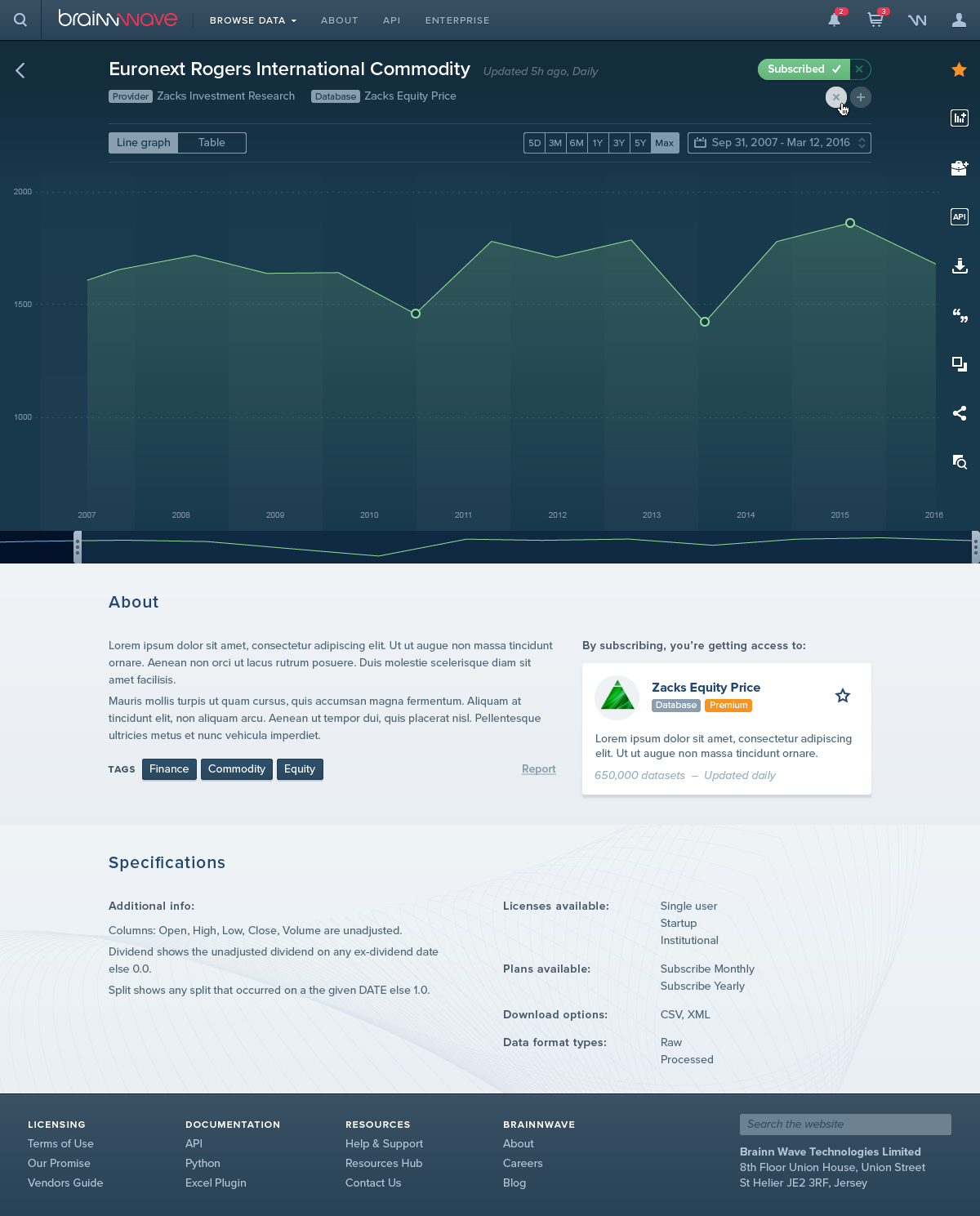This screenshot has width=980, height=1216.
Task: Open Contact Us footer link
Action: point(373,1183)
